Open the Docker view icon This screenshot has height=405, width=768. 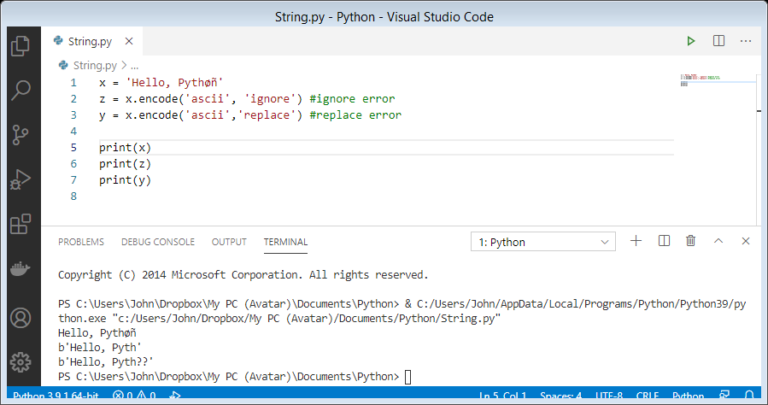[x=19, y=270]
